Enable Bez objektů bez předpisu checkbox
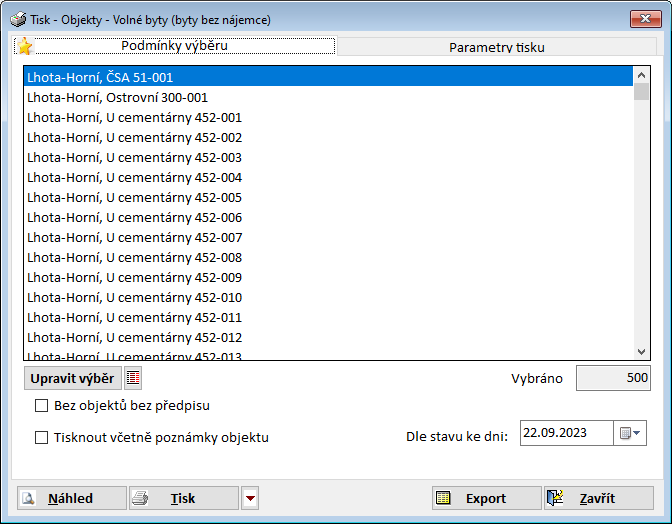This screenshot has height=524, width=672. (41, 406)
